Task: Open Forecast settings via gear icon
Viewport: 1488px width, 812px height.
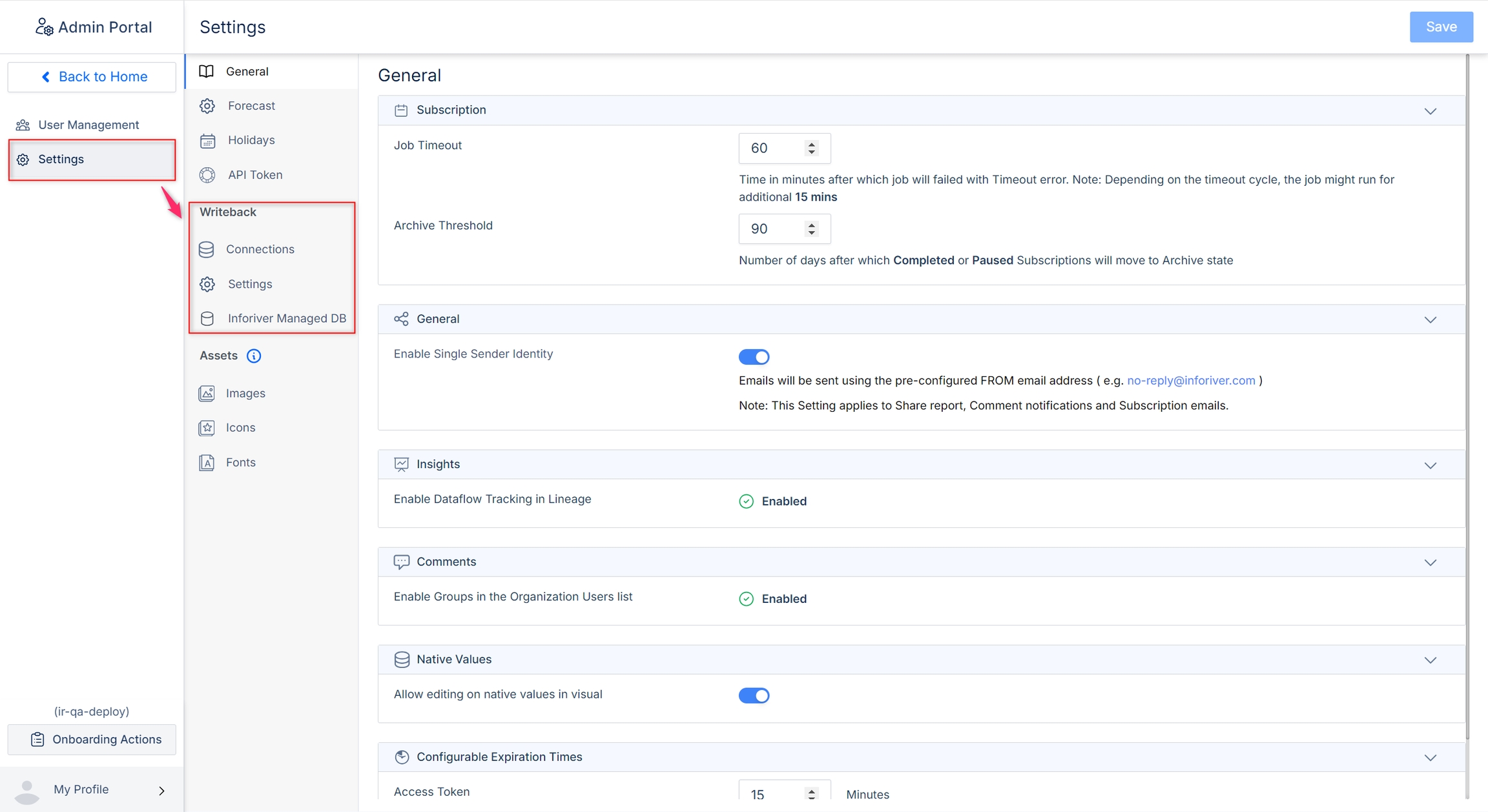Action: pyautogui.click(x=207, y=106)
